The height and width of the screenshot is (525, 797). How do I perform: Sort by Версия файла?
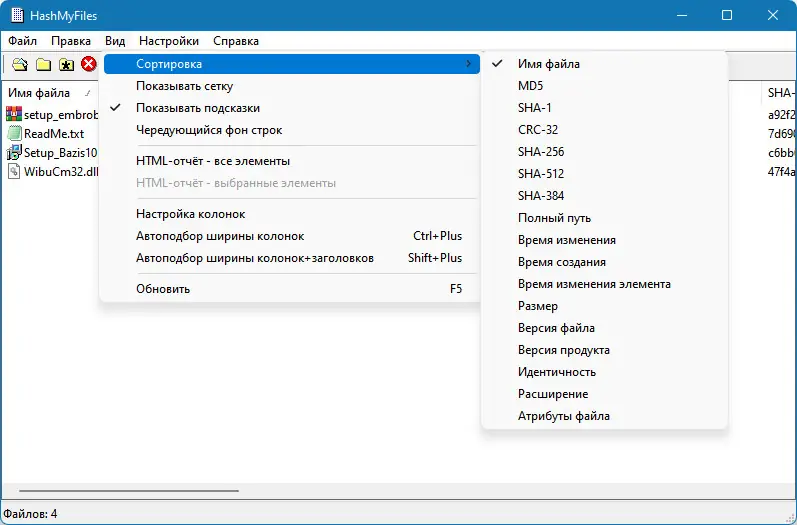pyautogui.click(x=604, y=328)
